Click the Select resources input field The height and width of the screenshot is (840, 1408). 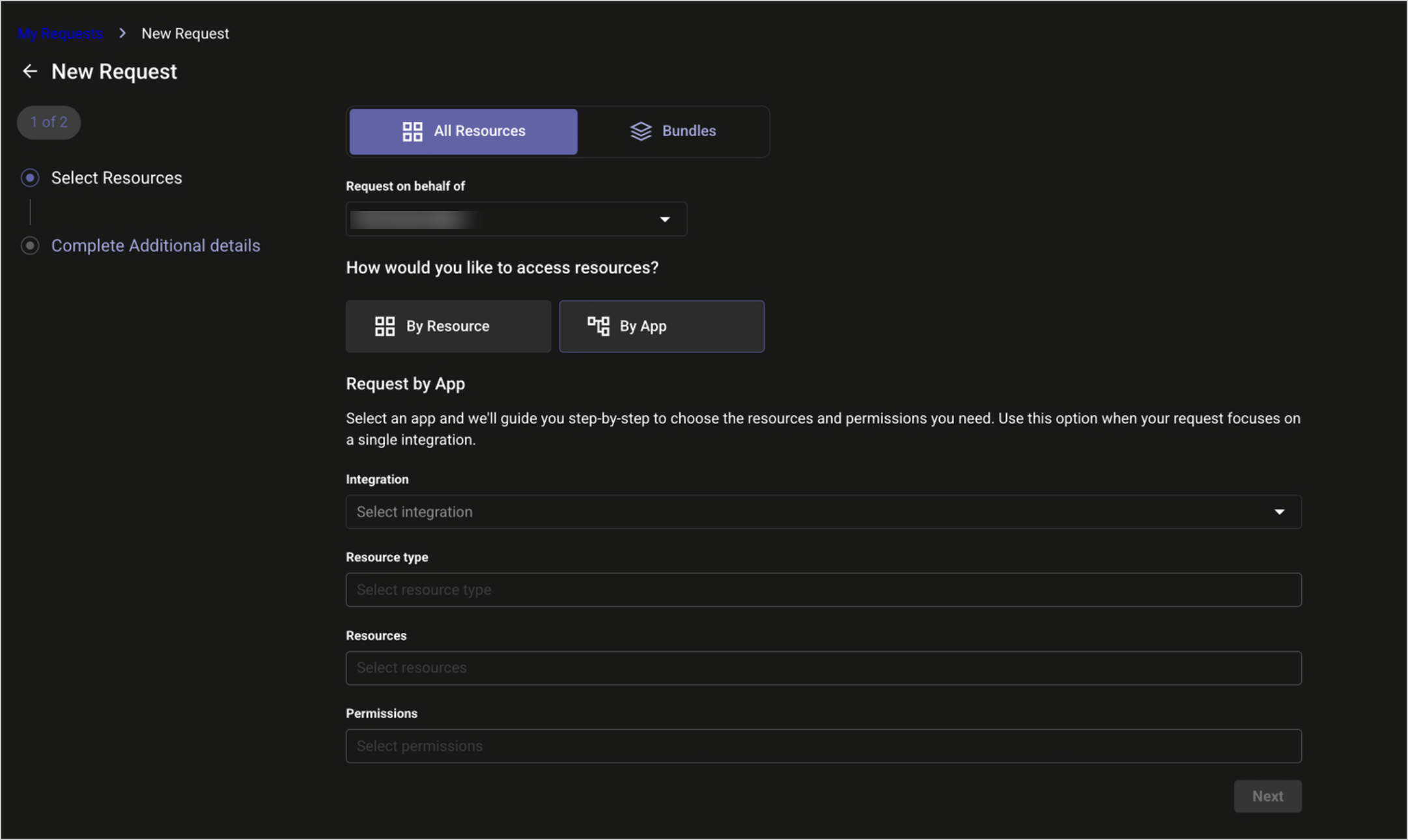(x=823, y=668)
